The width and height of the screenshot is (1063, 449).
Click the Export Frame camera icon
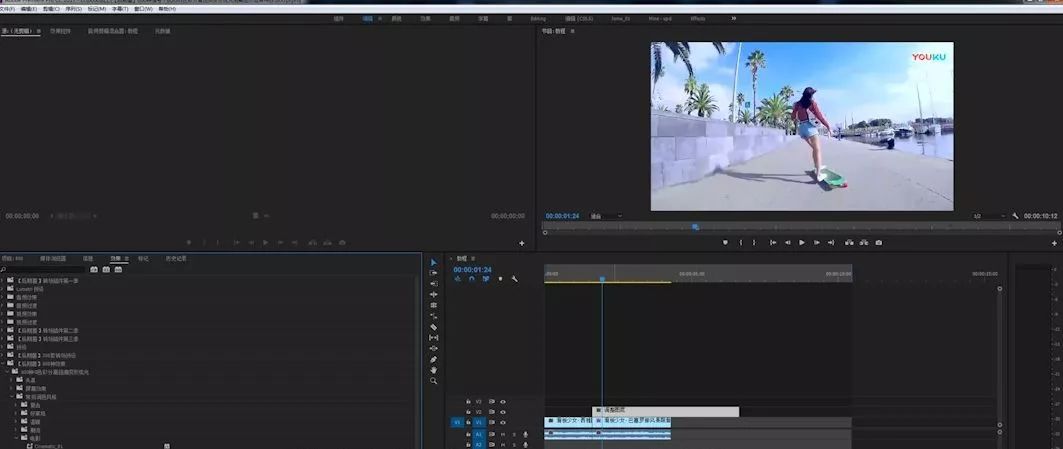[x=879, y=243]
